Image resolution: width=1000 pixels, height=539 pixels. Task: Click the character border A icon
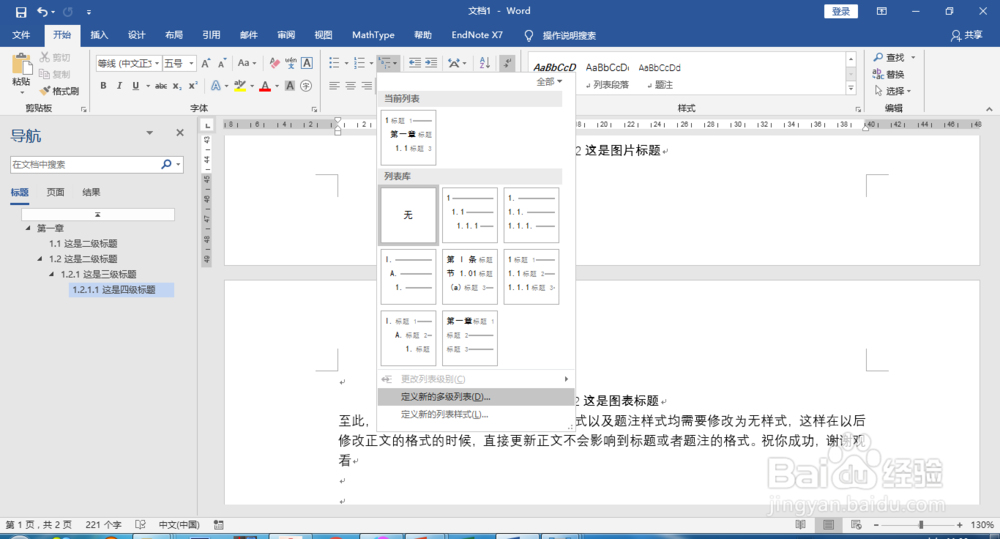click(x=307, y=63)
